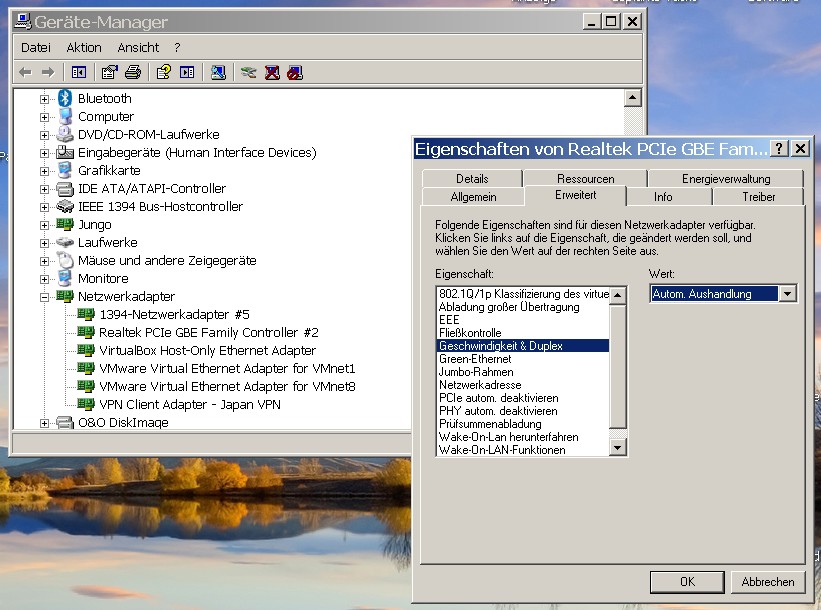Open the ? help menu
The image size is (821, 610).
click(x=177, y=48)
